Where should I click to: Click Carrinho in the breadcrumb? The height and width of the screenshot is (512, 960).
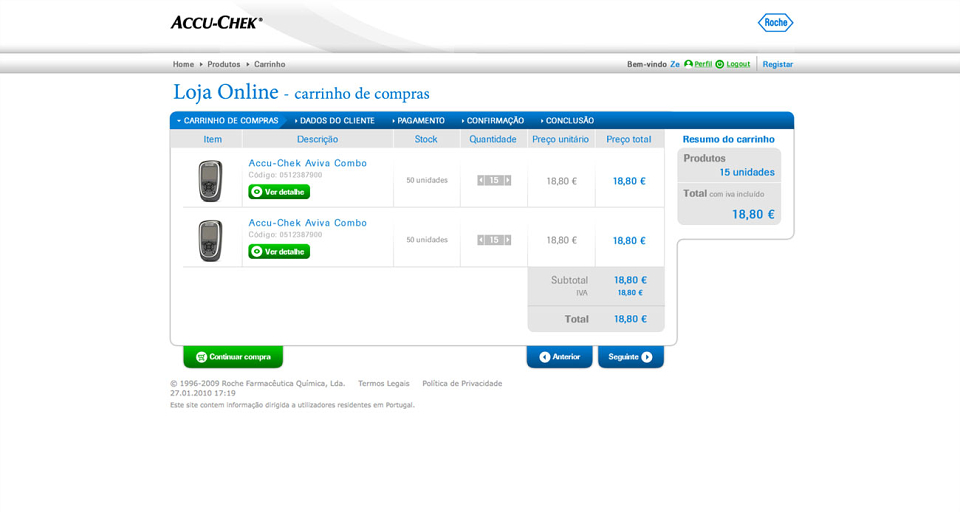[x=269, y=64]
